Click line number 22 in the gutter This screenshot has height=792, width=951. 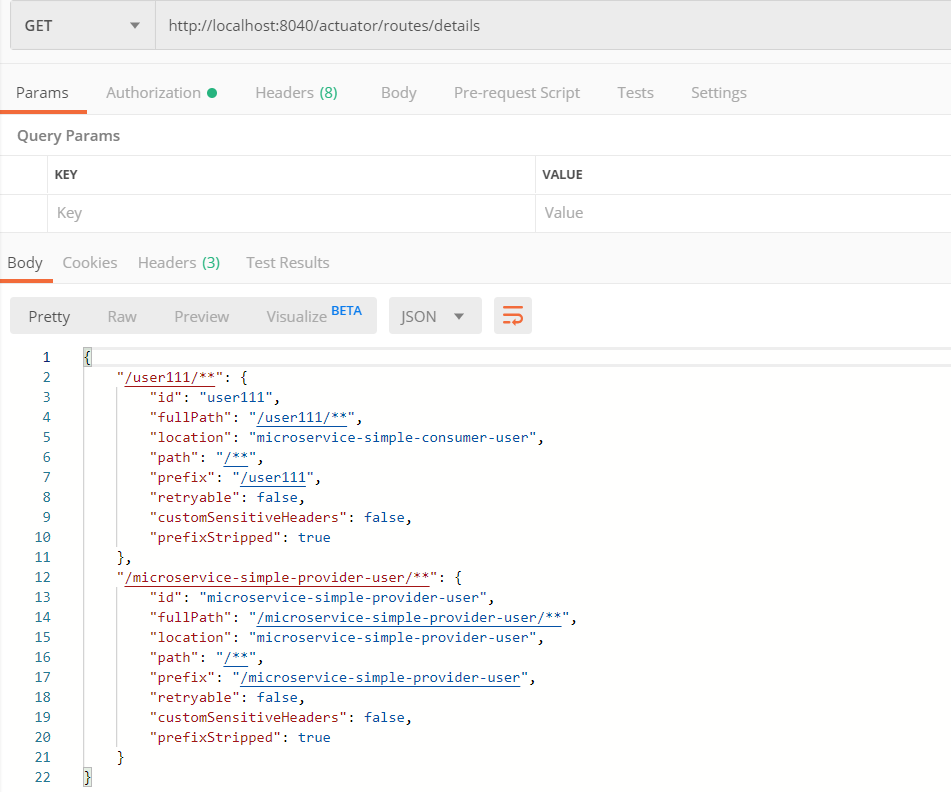pos(42,777)
